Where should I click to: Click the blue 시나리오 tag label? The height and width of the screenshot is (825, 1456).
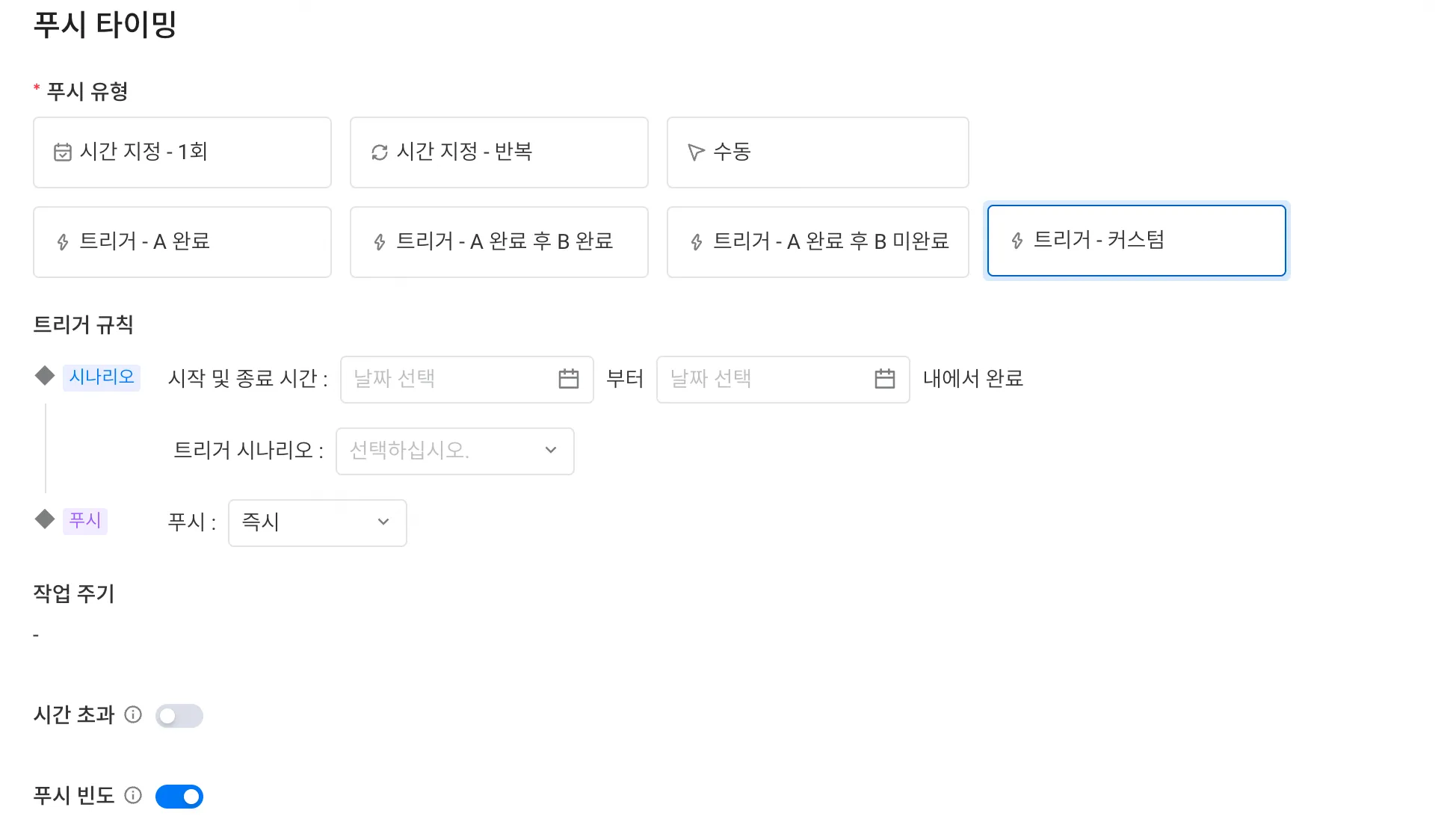pyautogui.click(x=102, y=377)
